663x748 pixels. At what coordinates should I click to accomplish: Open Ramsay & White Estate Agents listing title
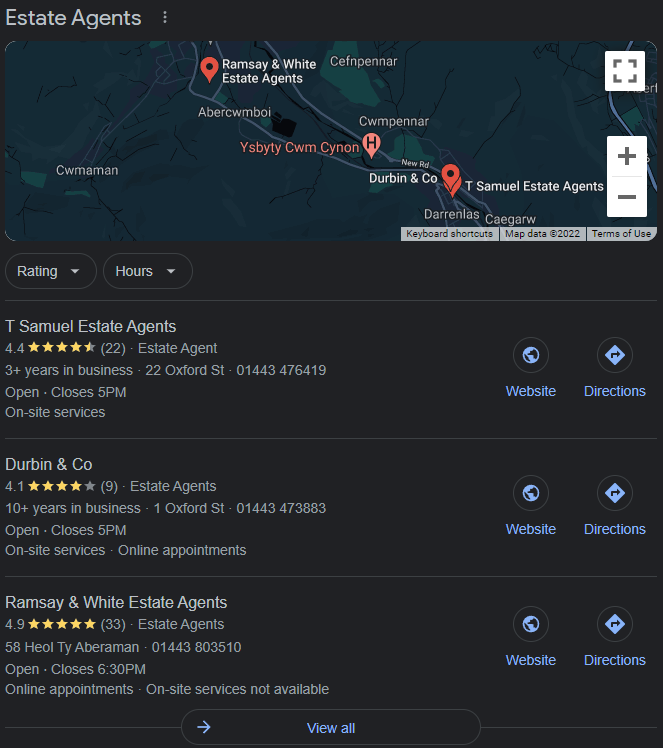click(116, 602)
